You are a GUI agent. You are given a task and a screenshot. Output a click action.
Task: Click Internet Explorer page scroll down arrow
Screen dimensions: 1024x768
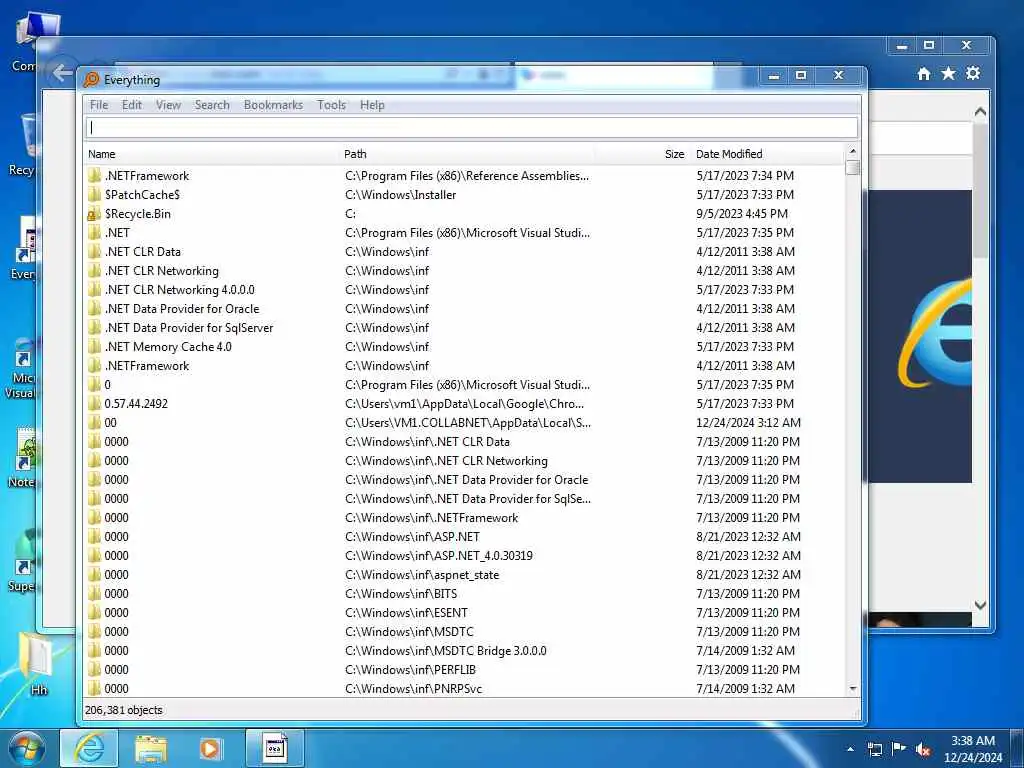tap(980, 605)
